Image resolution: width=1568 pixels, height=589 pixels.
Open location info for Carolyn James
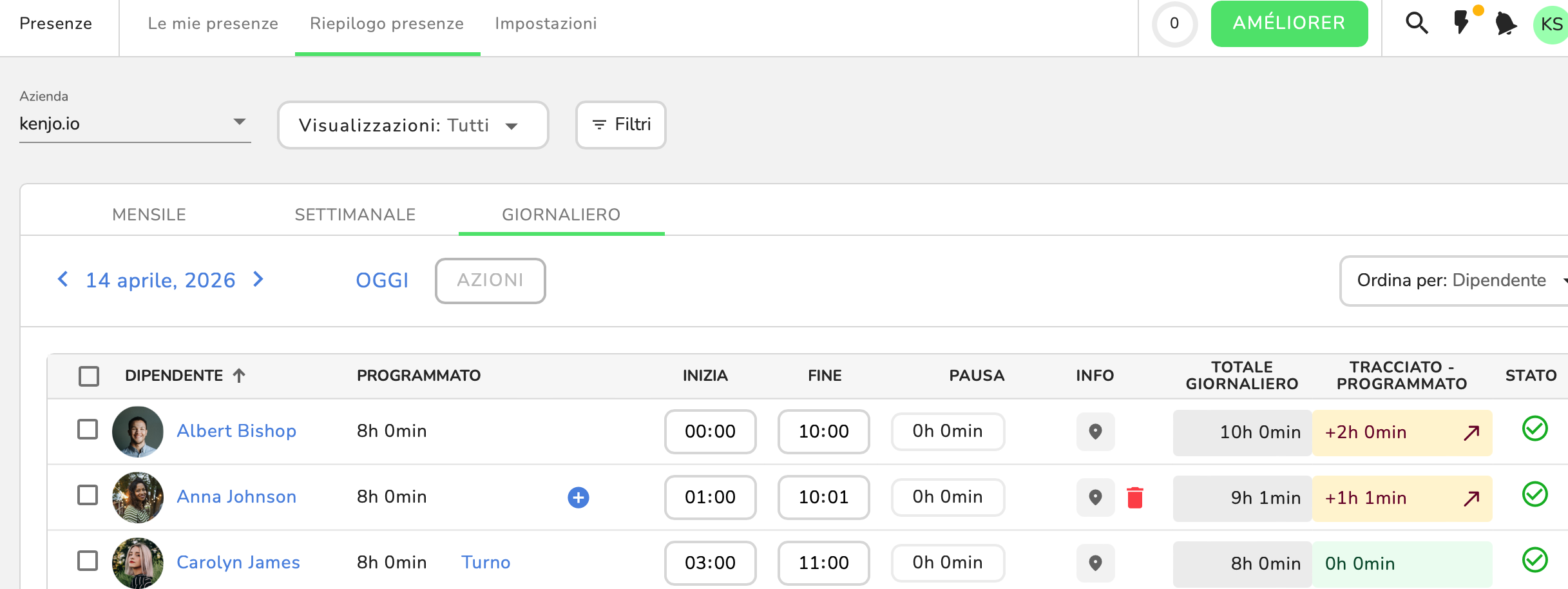point(1095,563)
